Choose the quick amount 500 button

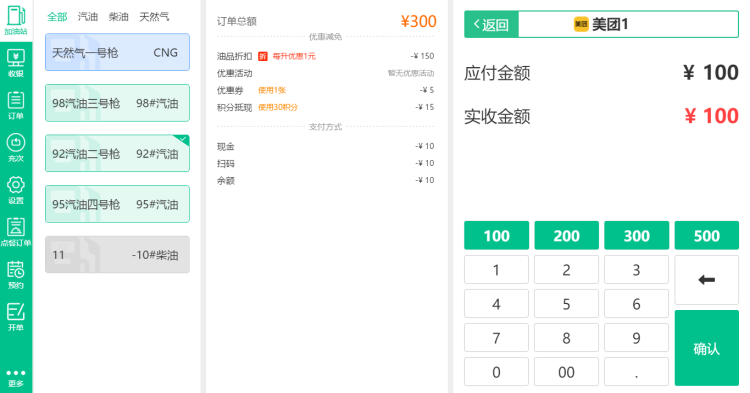706,235
